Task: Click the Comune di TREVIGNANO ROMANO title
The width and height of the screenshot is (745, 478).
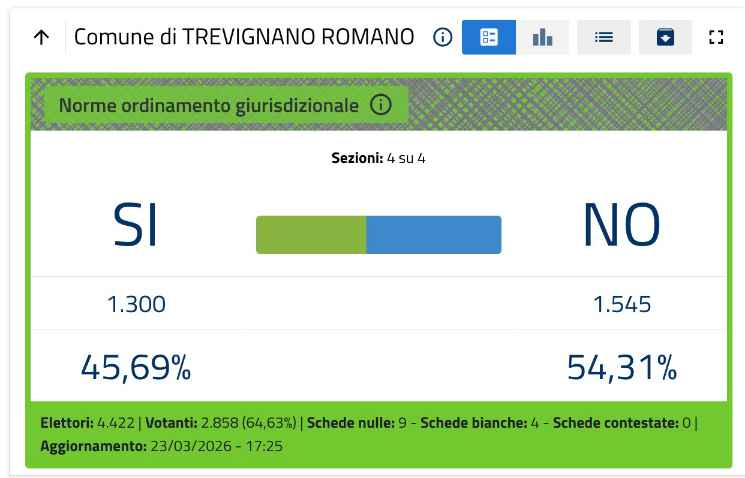Action: point(244,38)
